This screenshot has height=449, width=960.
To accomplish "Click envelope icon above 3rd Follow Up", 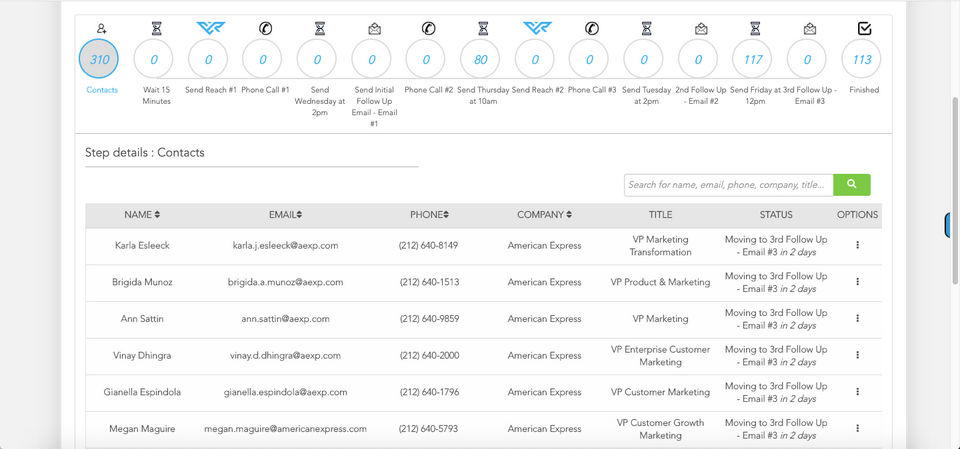I will (810, 28).
